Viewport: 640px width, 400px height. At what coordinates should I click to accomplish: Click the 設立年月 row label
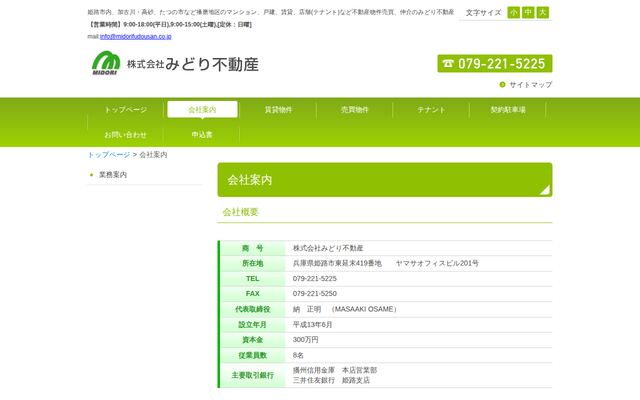coord(253,324)
